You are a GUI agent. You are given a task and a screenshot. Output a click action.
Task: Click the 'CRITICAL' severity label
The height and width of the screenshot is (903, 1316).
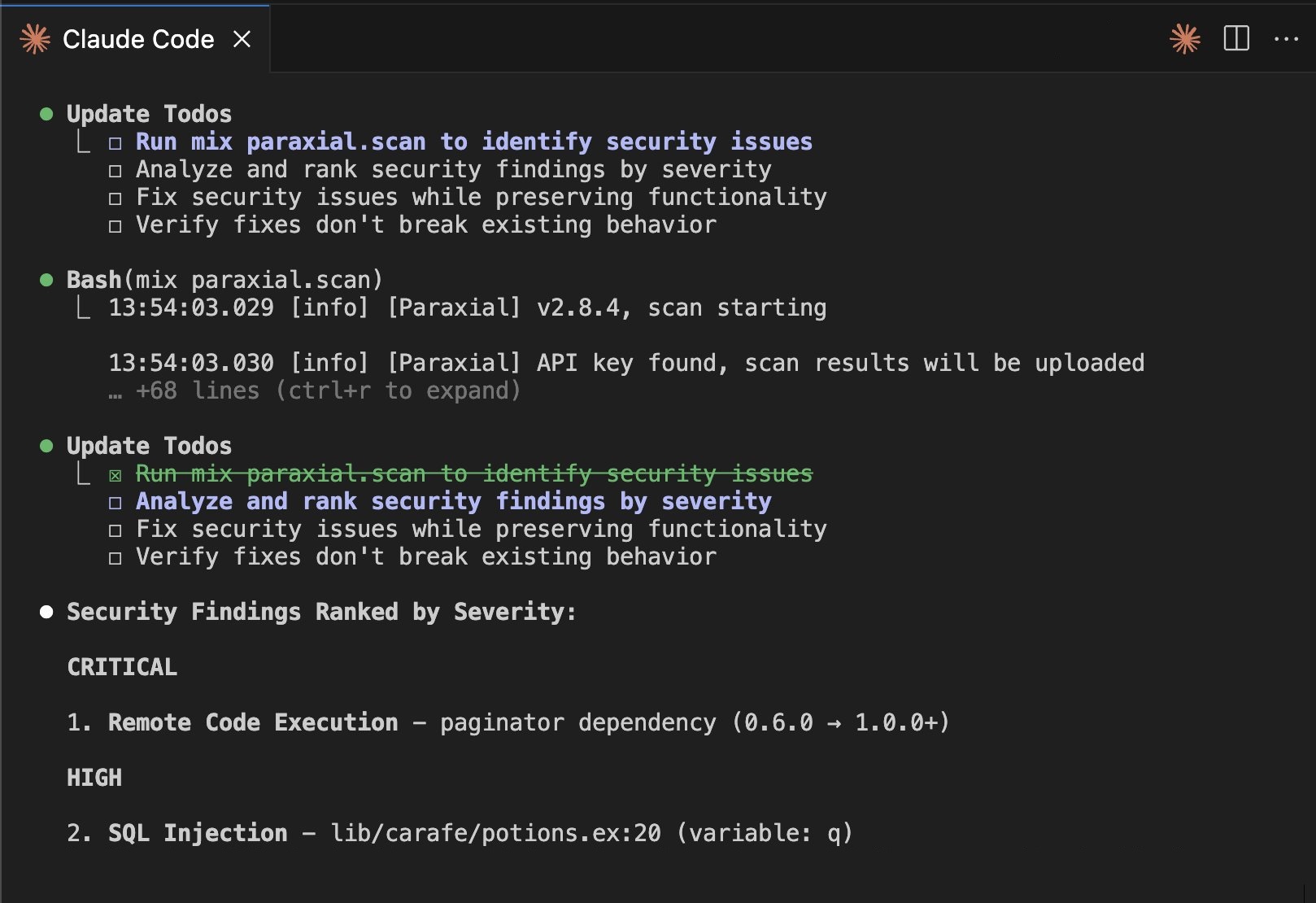pyautogui.click(x=122, y=667)
